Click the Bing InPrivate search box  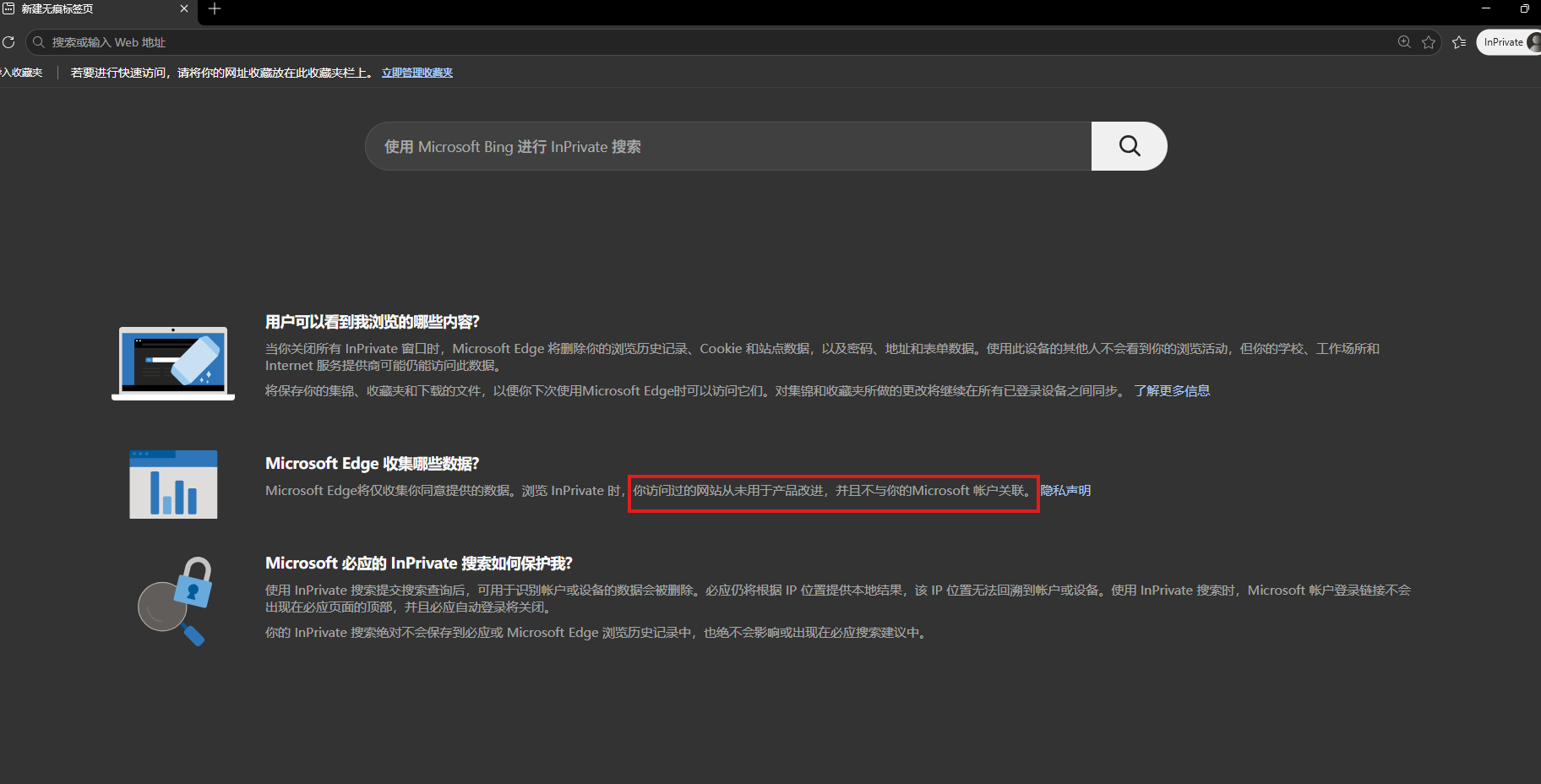(x=728, y=146)
